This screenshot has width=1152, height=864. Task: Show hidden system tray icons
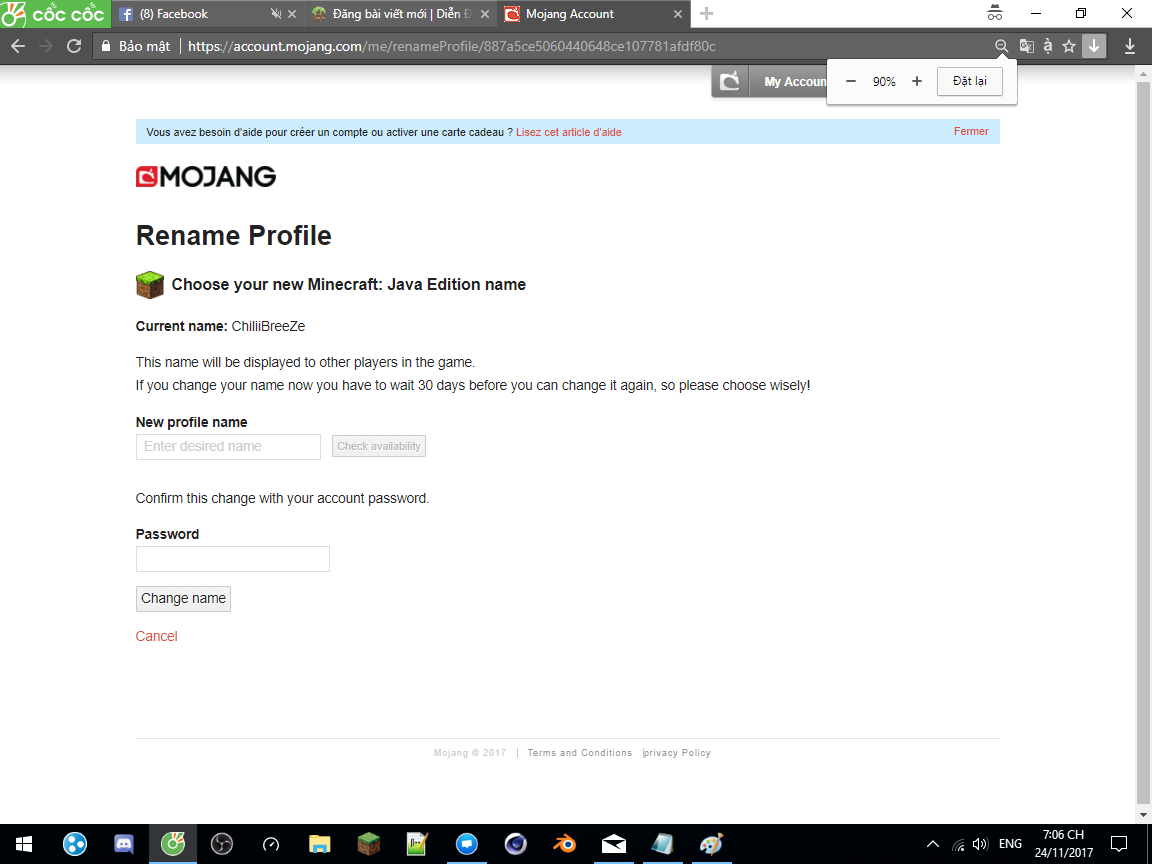(x=933, y=844)
